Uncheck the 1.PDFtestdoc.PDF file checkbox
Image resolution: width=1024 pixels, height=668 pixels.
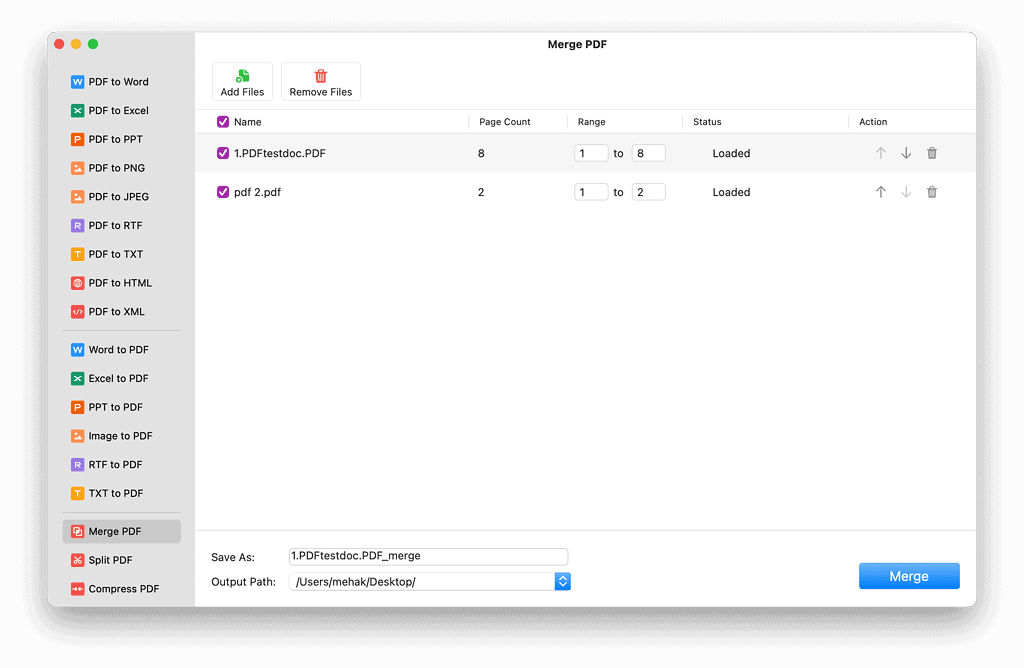pos(223,154)
